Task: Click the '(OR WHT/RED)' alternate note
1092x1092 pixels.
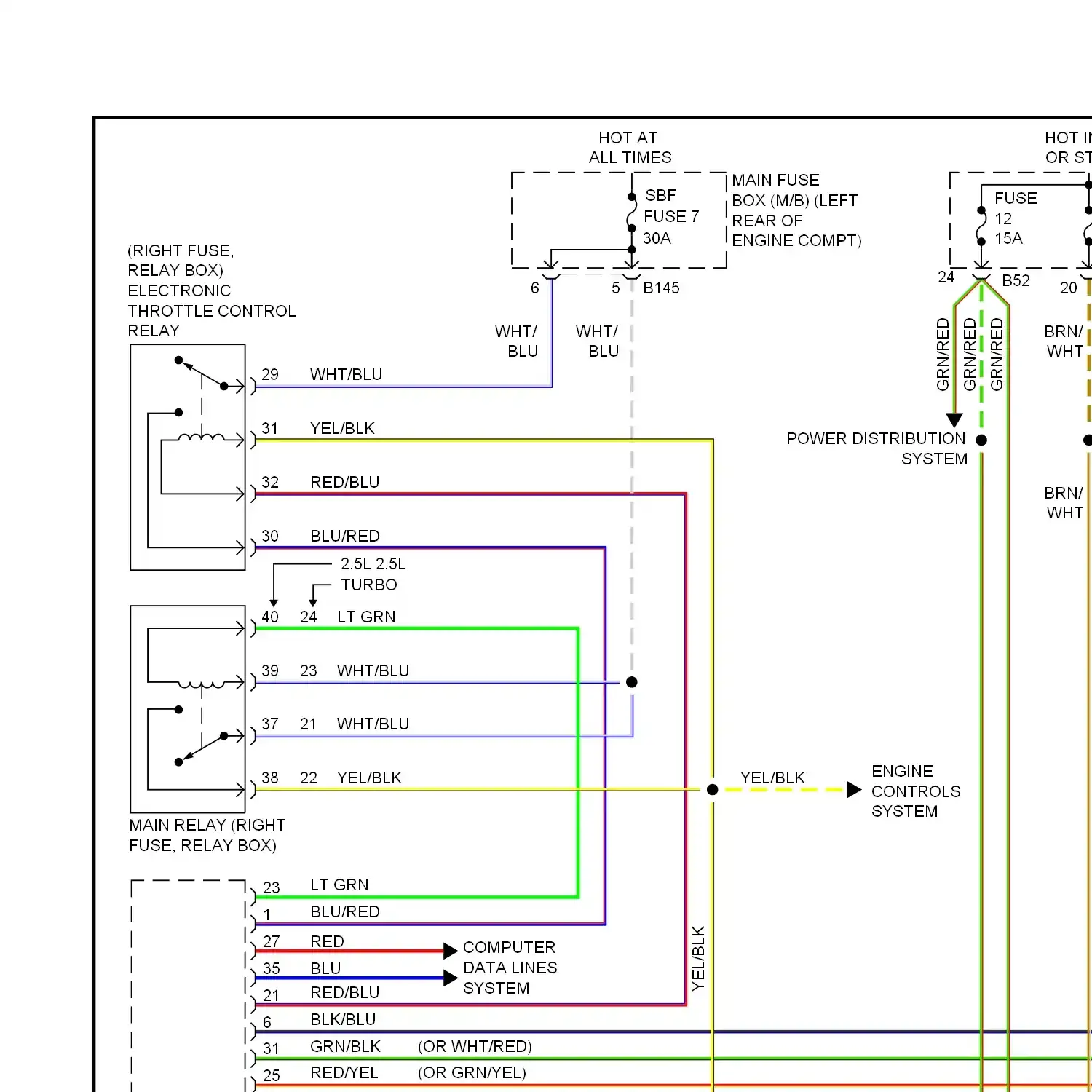Action: [x=475, y=1046]
